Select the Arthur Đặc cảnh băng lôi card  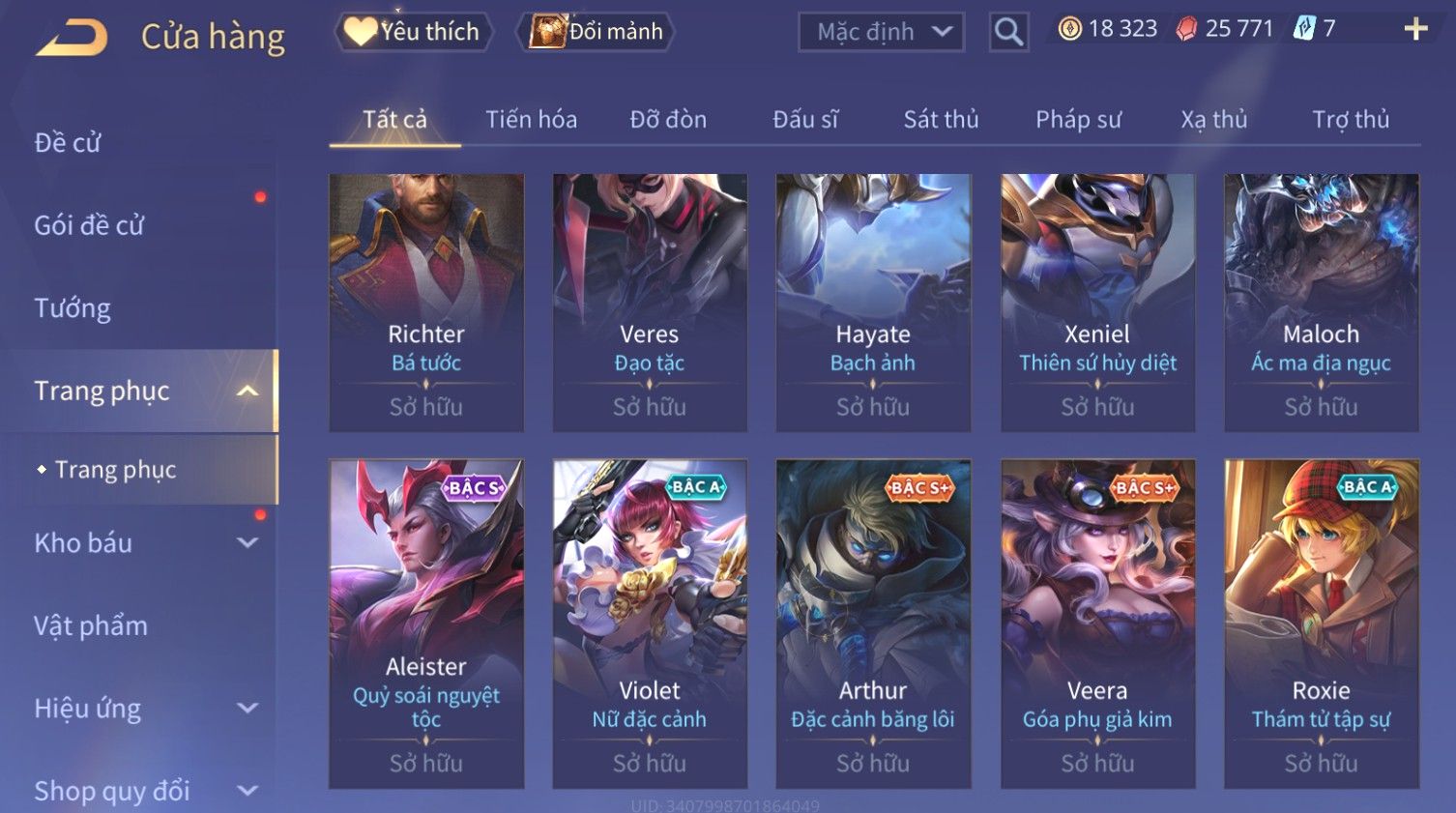click(873, 624)
